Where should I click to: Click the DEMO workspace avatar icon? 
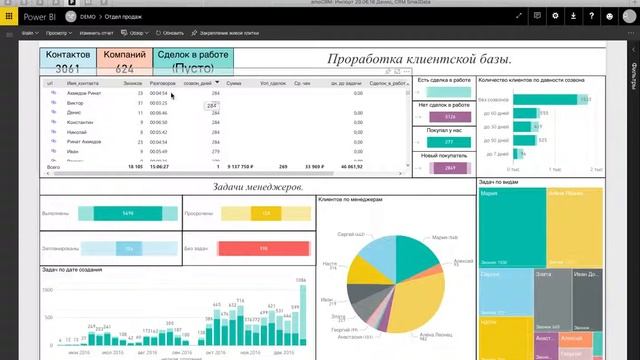coord(71,16)
